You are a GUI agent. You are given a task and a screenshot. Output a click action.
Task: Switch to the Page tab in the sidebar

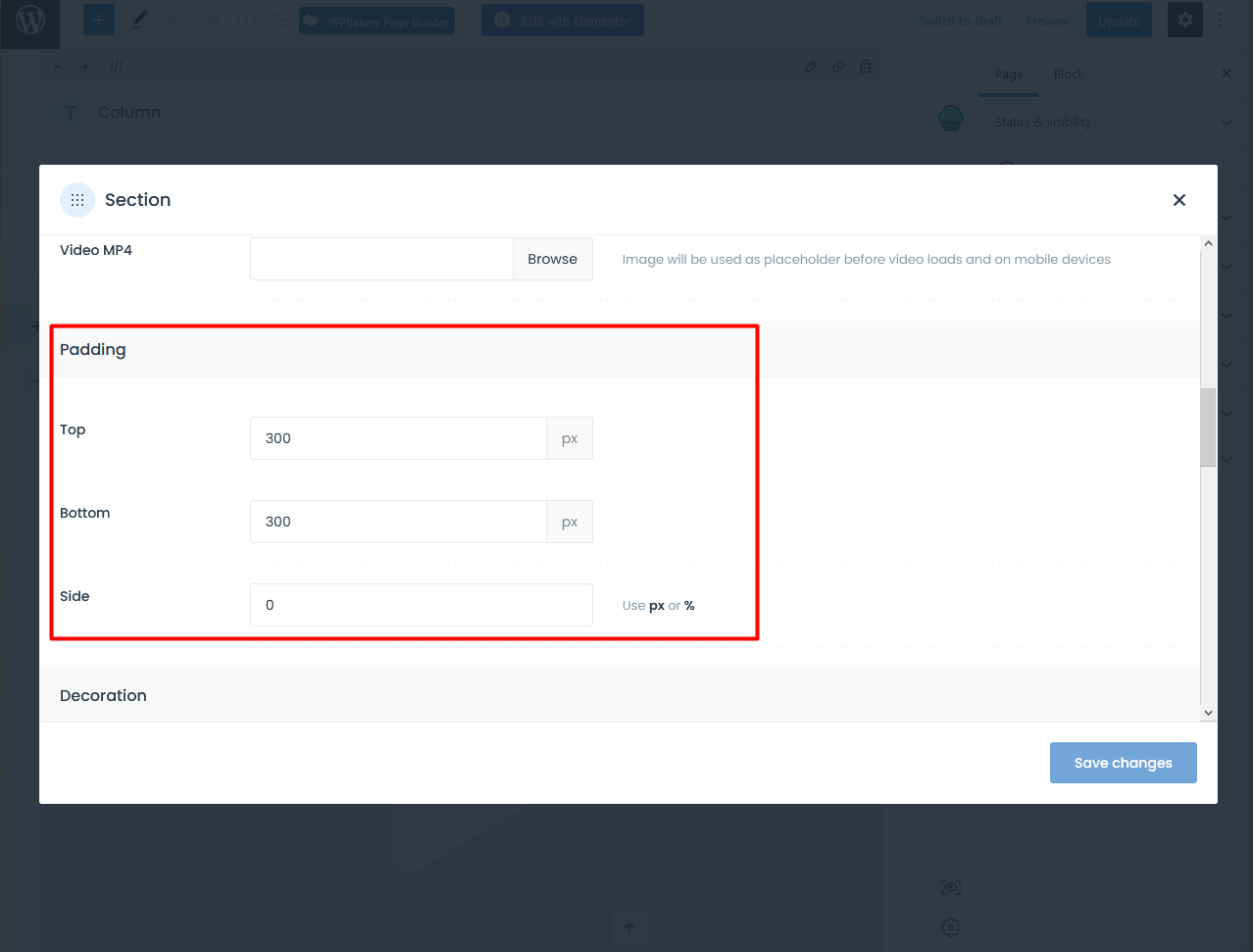tap(1009, 75)
